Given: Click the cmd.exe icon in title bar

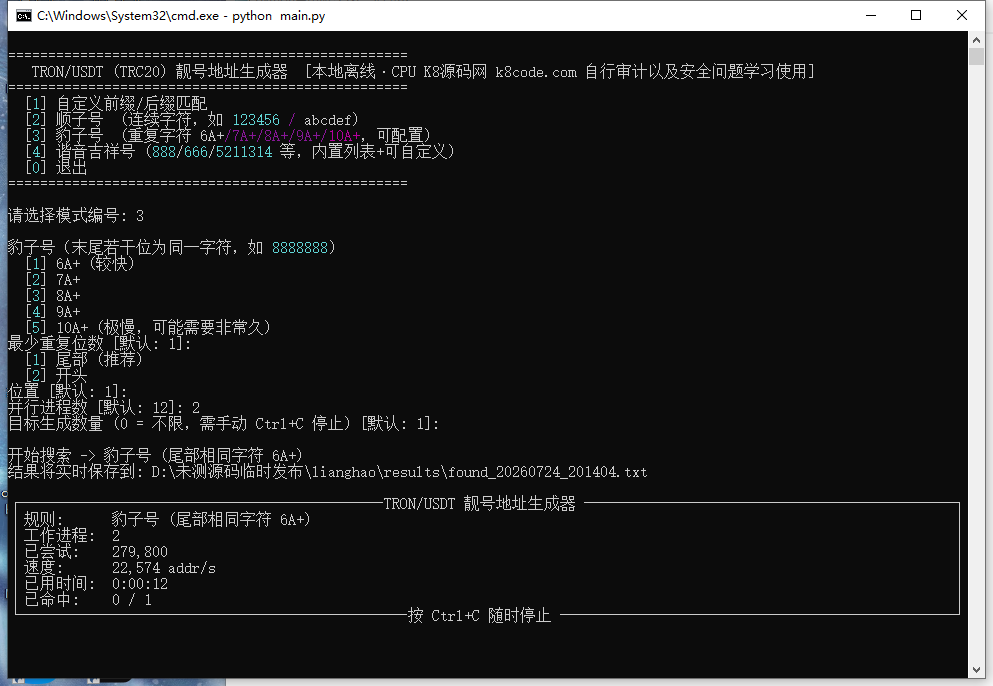Looking at the screenshot, I should coord(23,16).
